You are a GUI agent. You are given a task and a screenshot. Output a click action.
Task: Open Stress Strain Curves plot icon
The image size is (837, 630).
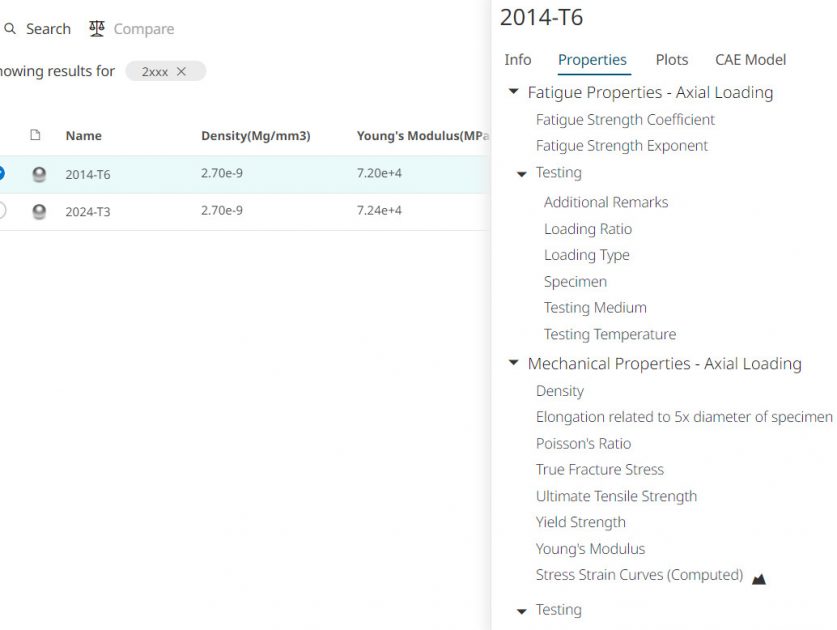[759, 578]
